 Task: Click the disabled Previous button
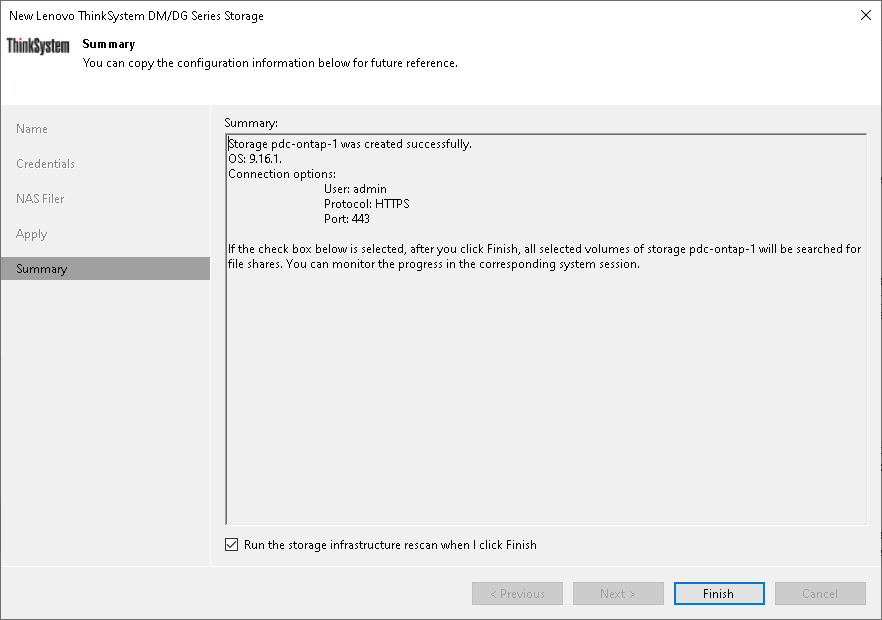pos(518,594)
